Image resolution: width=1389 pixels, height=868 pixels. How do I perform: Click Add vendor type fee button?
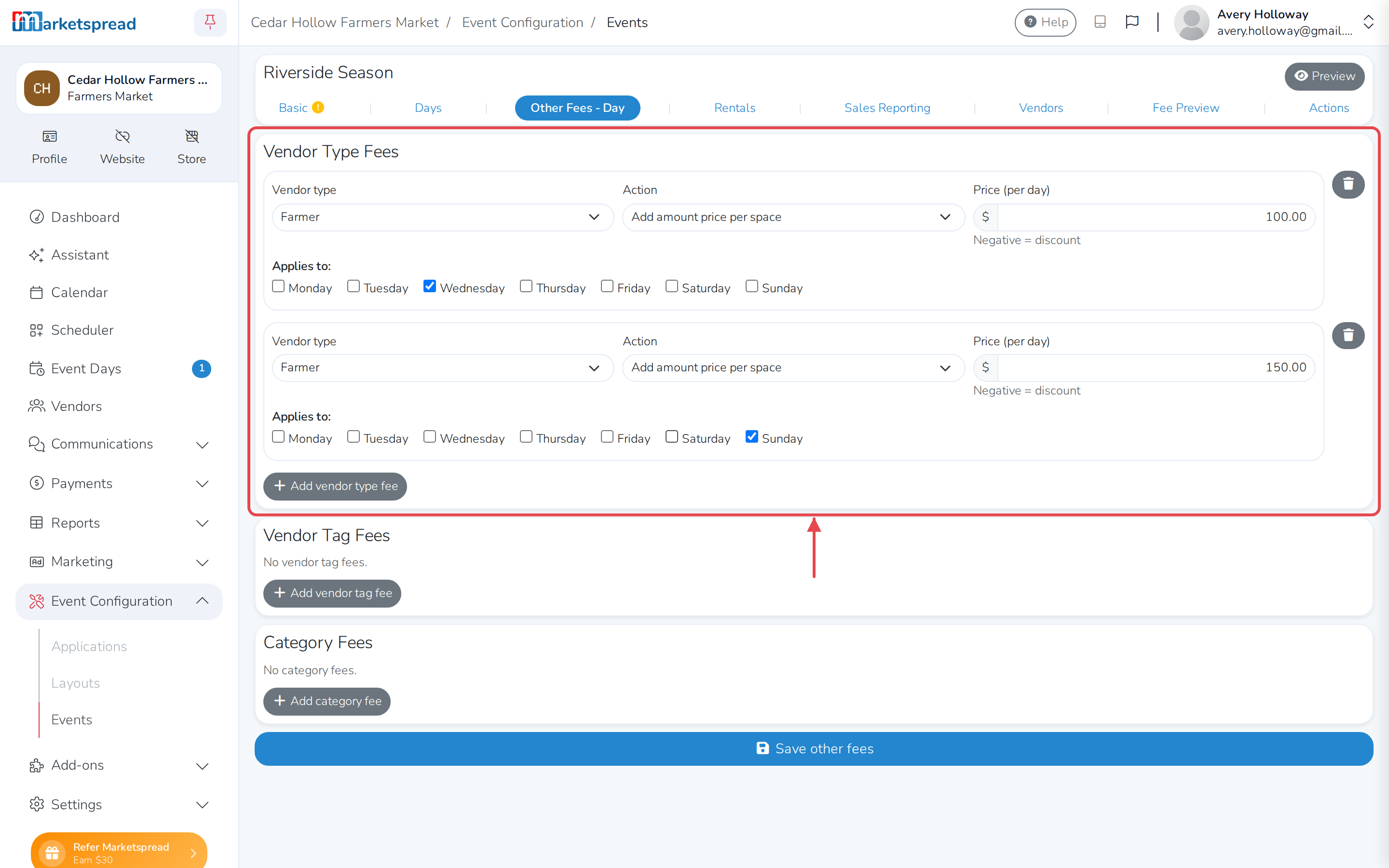coord(335,486)
